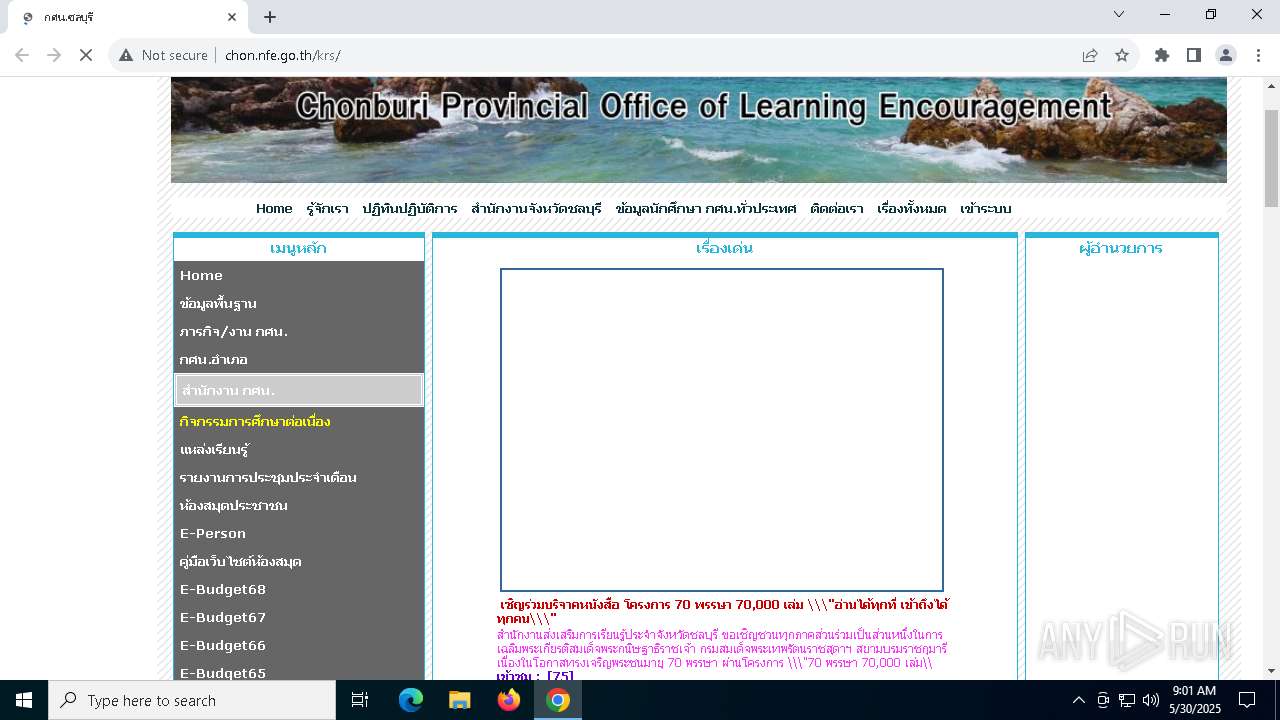1280x720 pixels.
Task: Open เรื่องทั้งหมด in the top navigation
Action: (911, 209)
